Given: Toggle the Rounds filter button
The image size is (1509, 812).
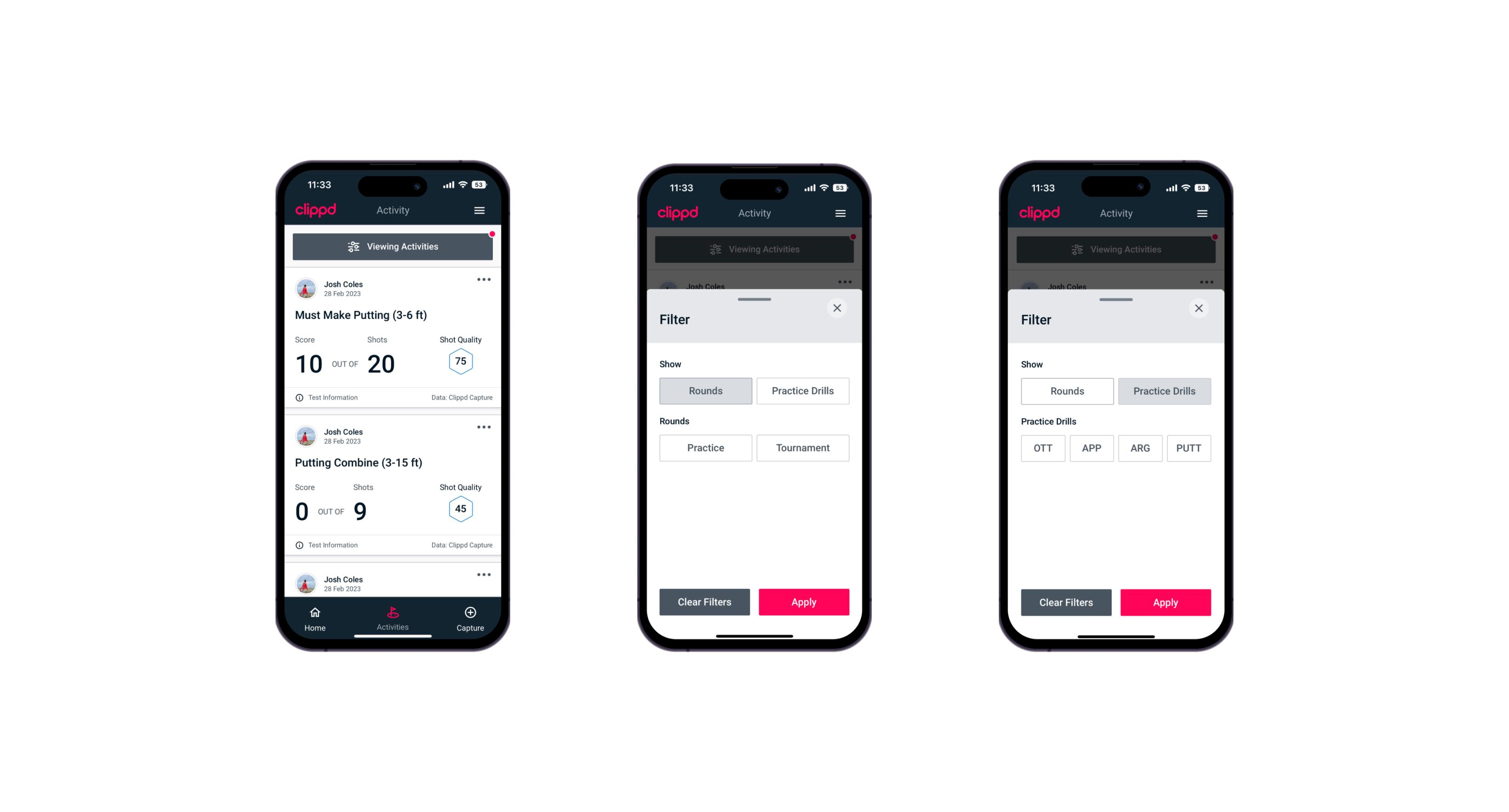Looking at the screenshot, I should click(x=706, y=390).
